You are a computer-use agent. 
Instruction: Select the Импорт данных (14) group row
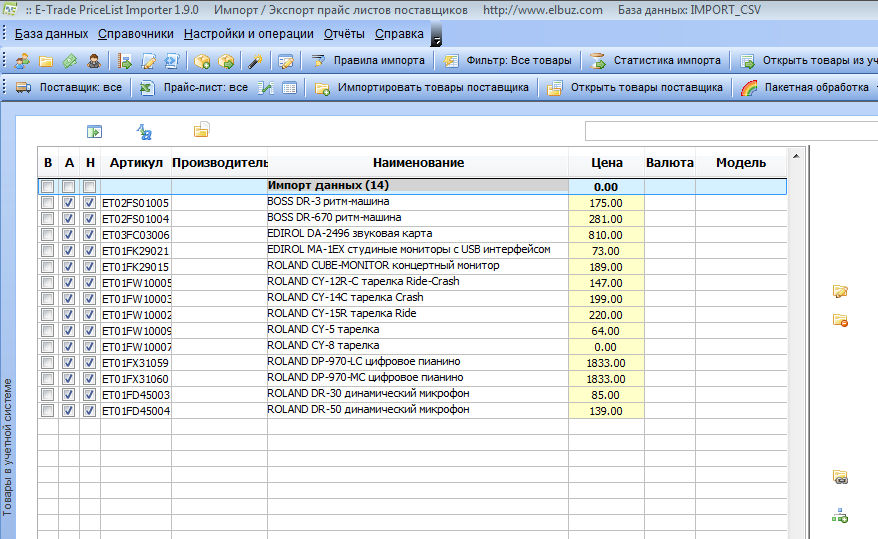(412, 186)
